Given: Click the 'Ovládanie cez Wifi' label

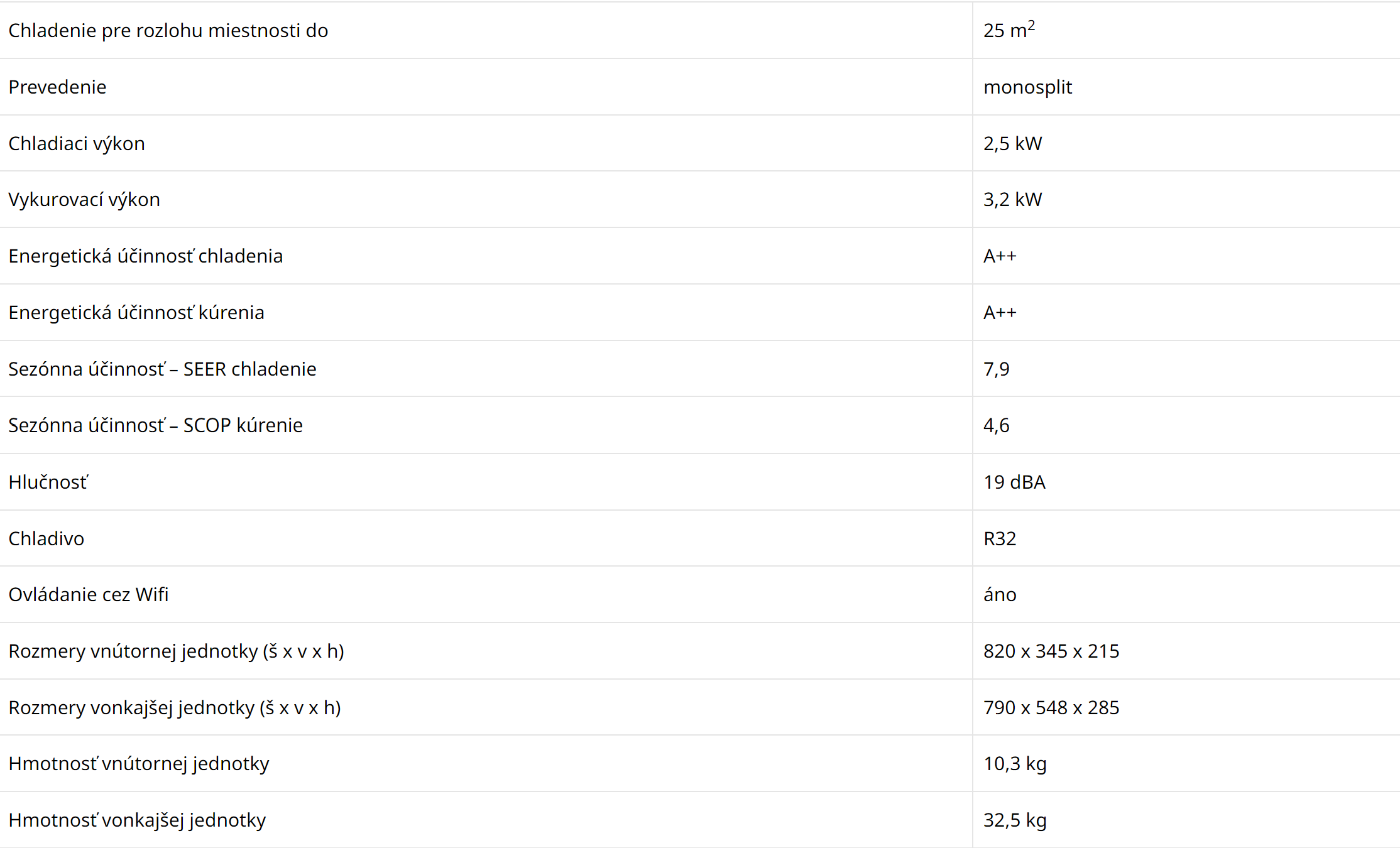Looking at the screenshot, I should point(89,594).
